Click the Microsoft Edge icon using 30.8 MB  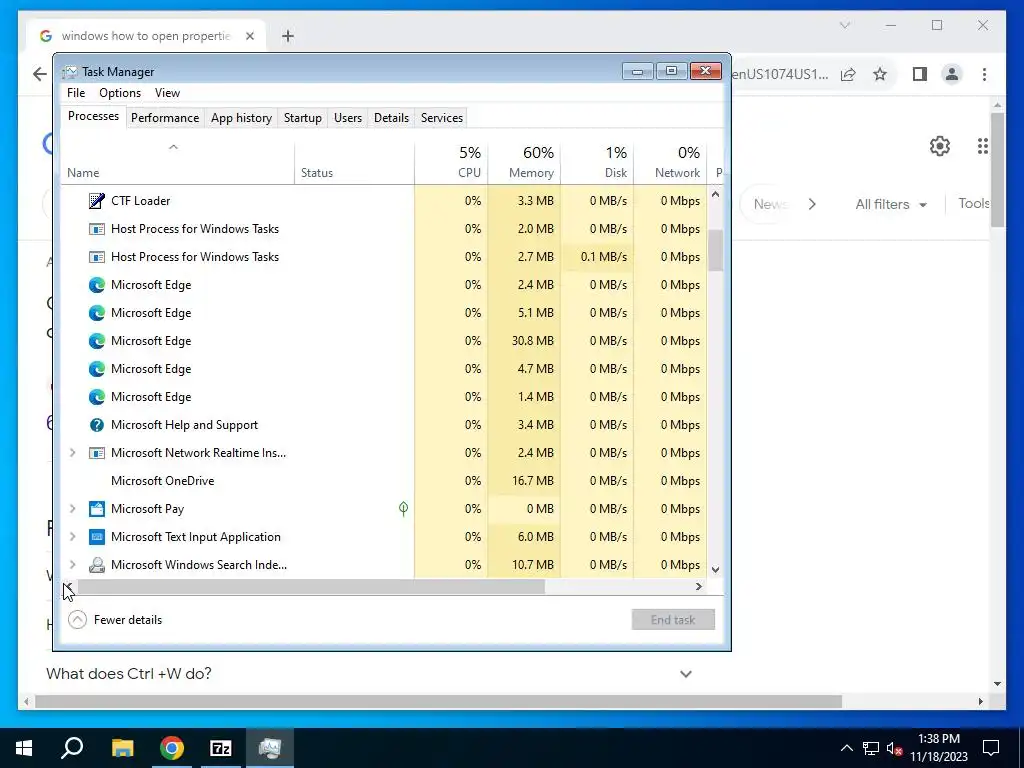point(97,341)
